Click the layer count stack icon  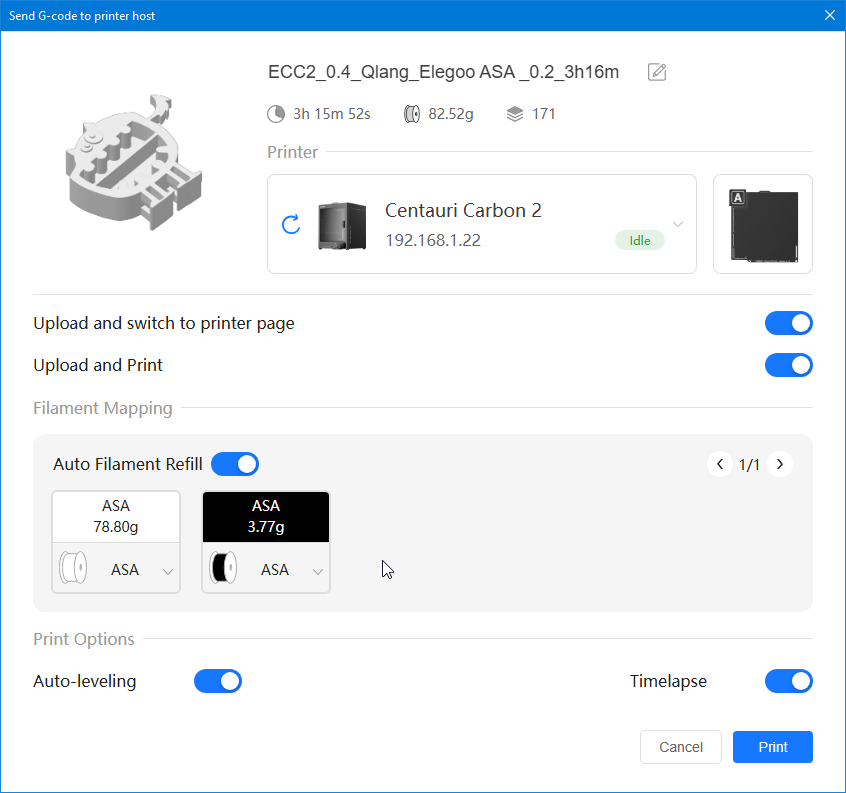(x=515, y=114)
